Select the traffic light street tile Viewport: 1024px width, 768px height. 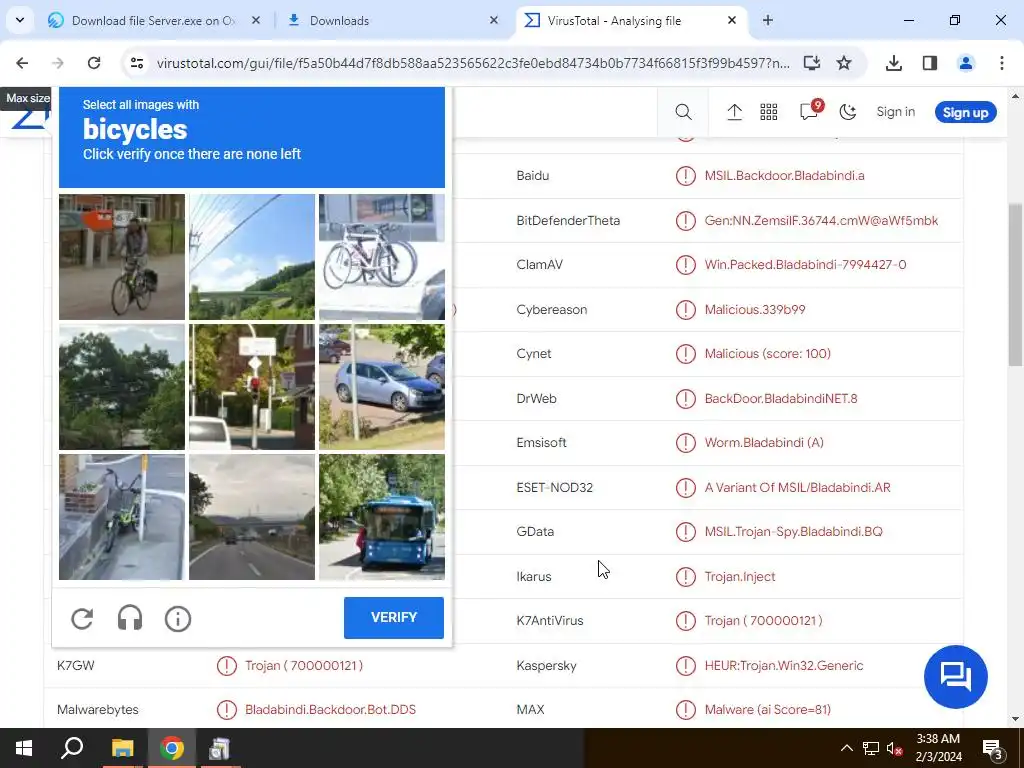pyautogui.click(x=252, y=387)
